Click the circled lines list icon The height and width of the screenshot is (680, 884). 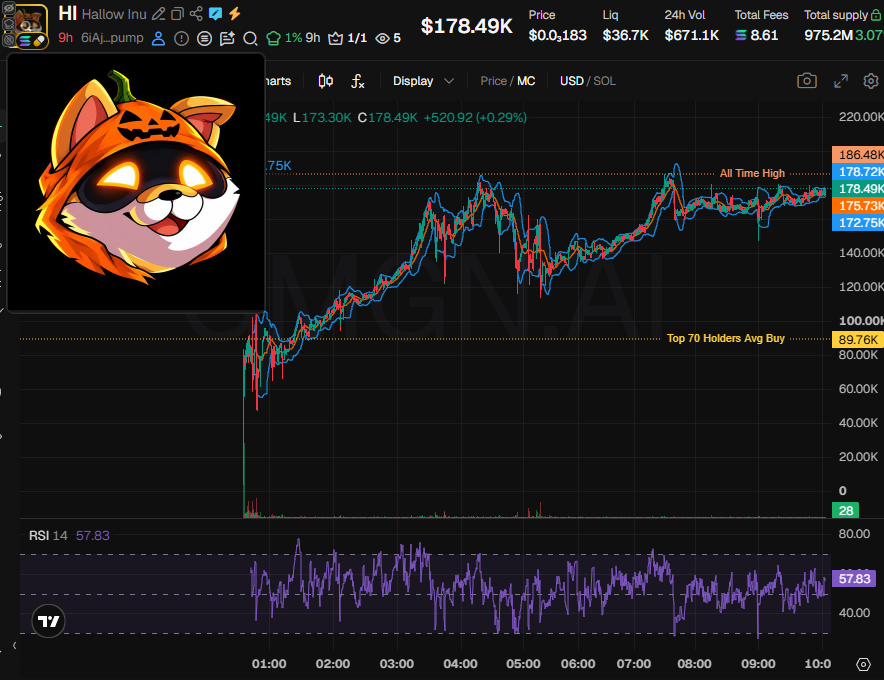[205, 38]
